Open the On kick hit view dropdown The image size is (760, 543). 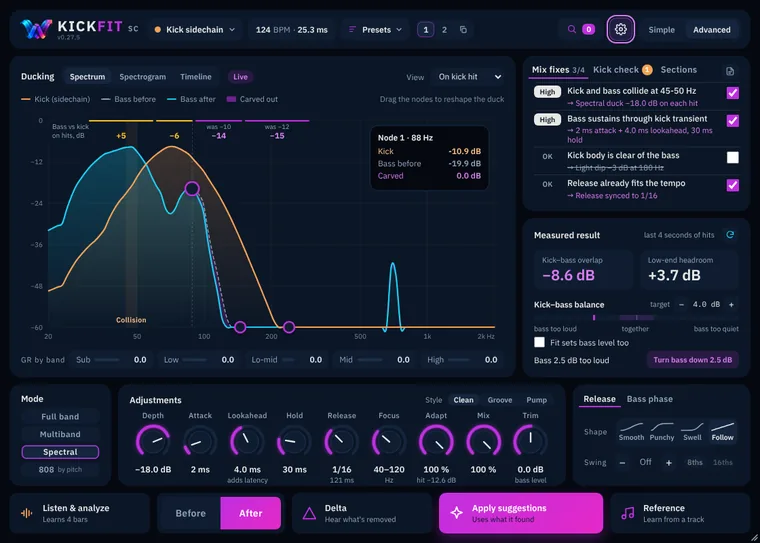point(469,77)
